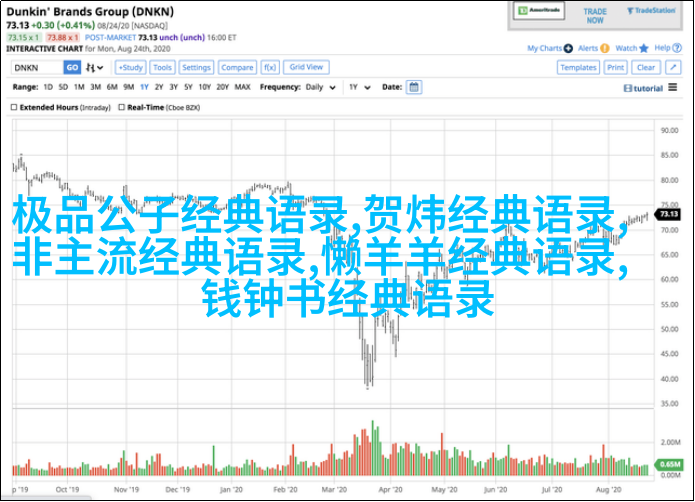The image size is (695, 502).
Task: Open the Templates button
Action: 578,67
